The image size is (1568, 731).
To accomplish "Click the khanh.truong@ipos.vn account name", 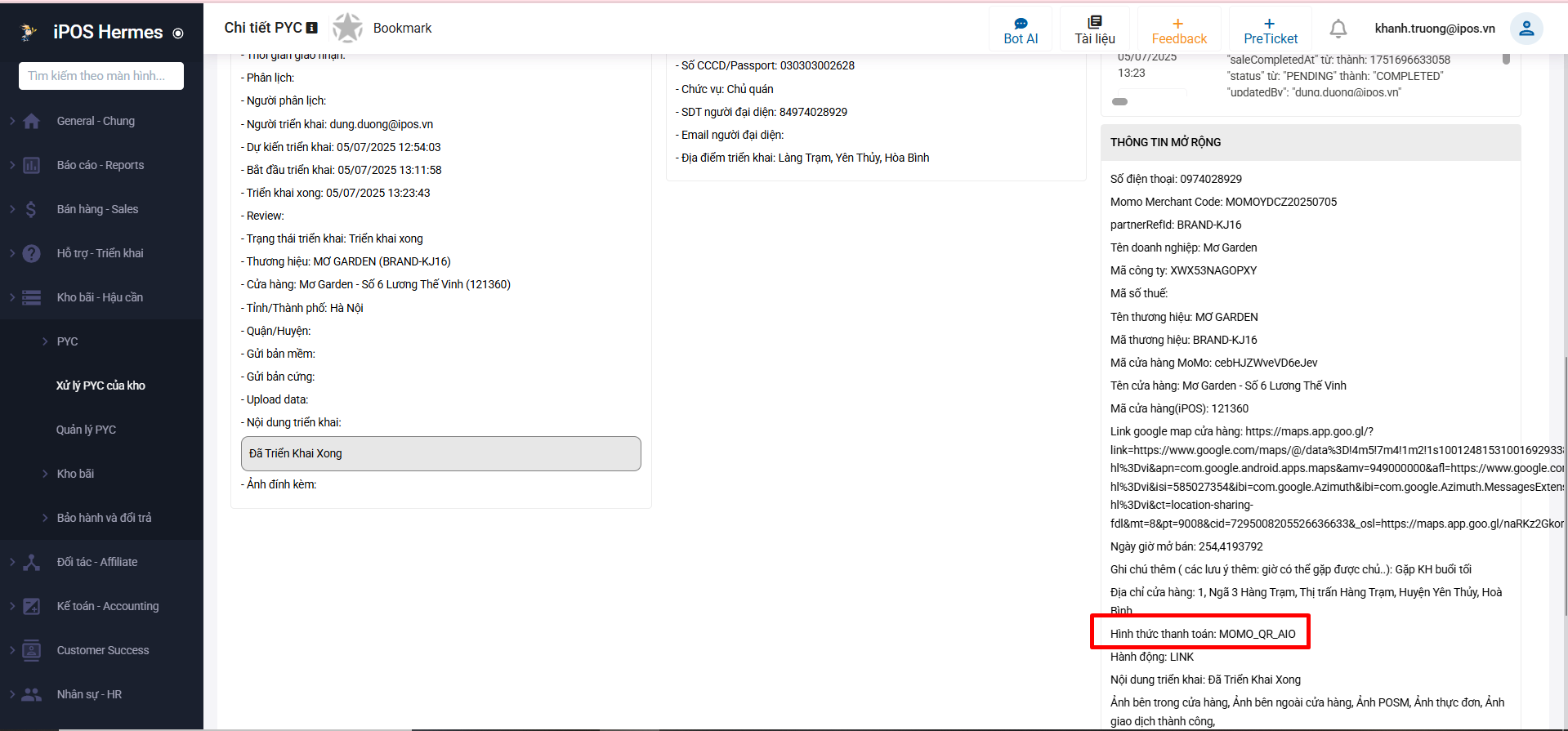I will point(1435,29).
